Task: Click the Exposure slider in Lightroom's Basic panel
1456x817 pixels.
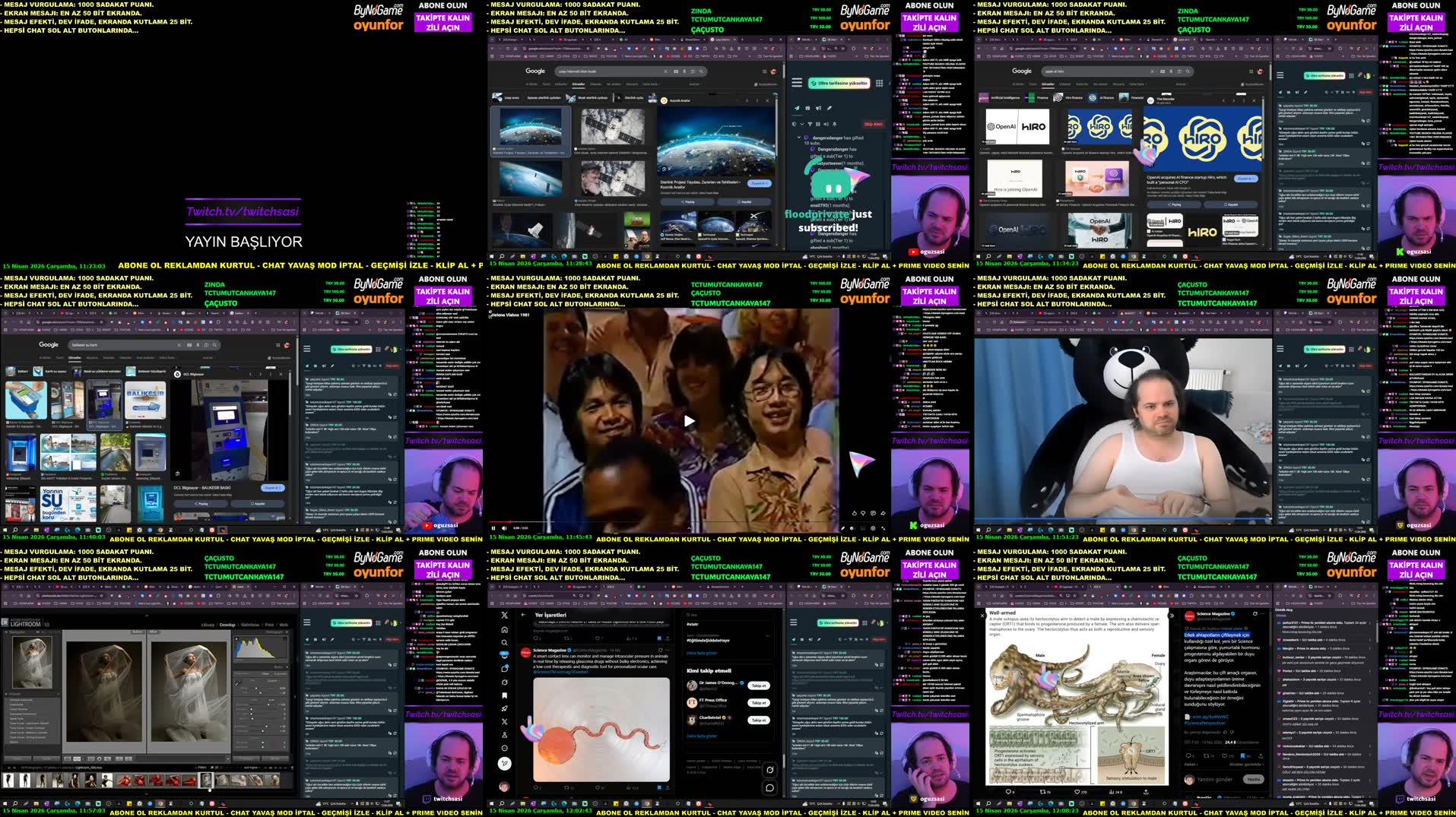Action: (269, 705)
